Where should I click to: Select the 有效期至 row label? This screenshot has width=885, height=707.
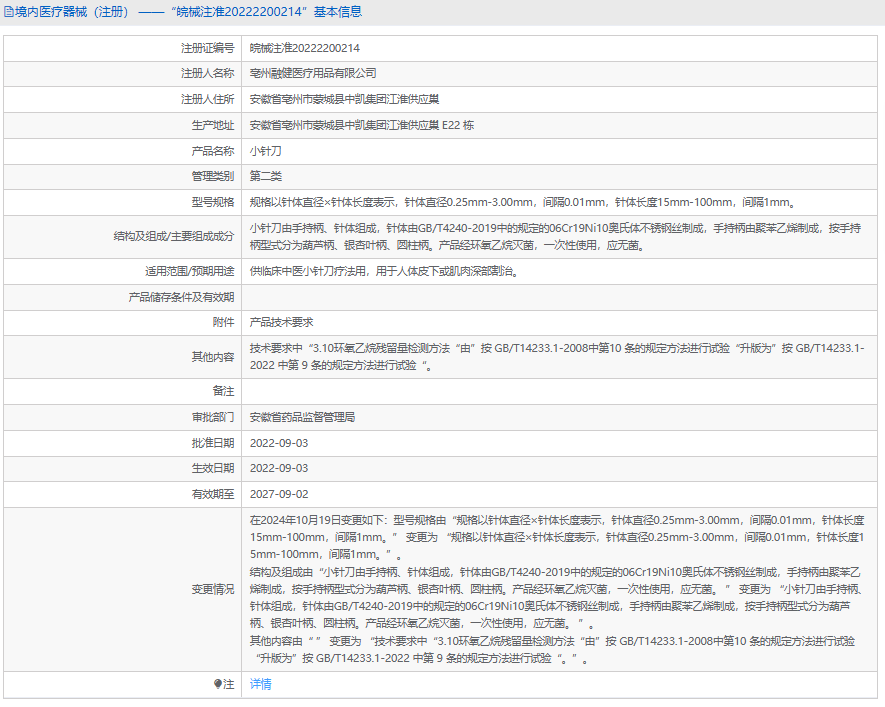tap(213, 494)
